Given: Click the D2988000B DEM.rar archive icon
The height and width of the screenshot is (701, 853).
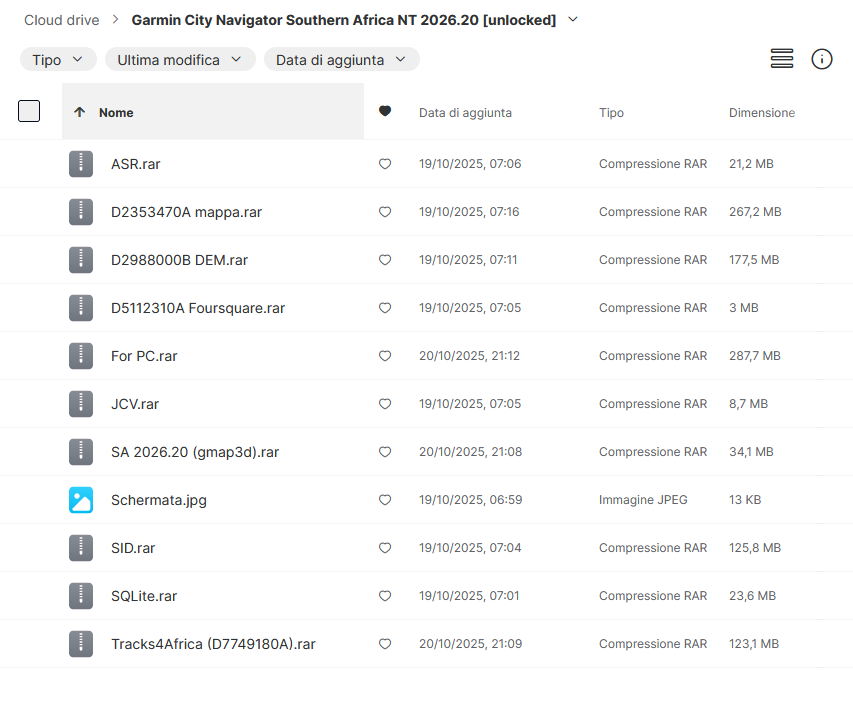Looking at the screenshot, I should (x=81, y=260).
